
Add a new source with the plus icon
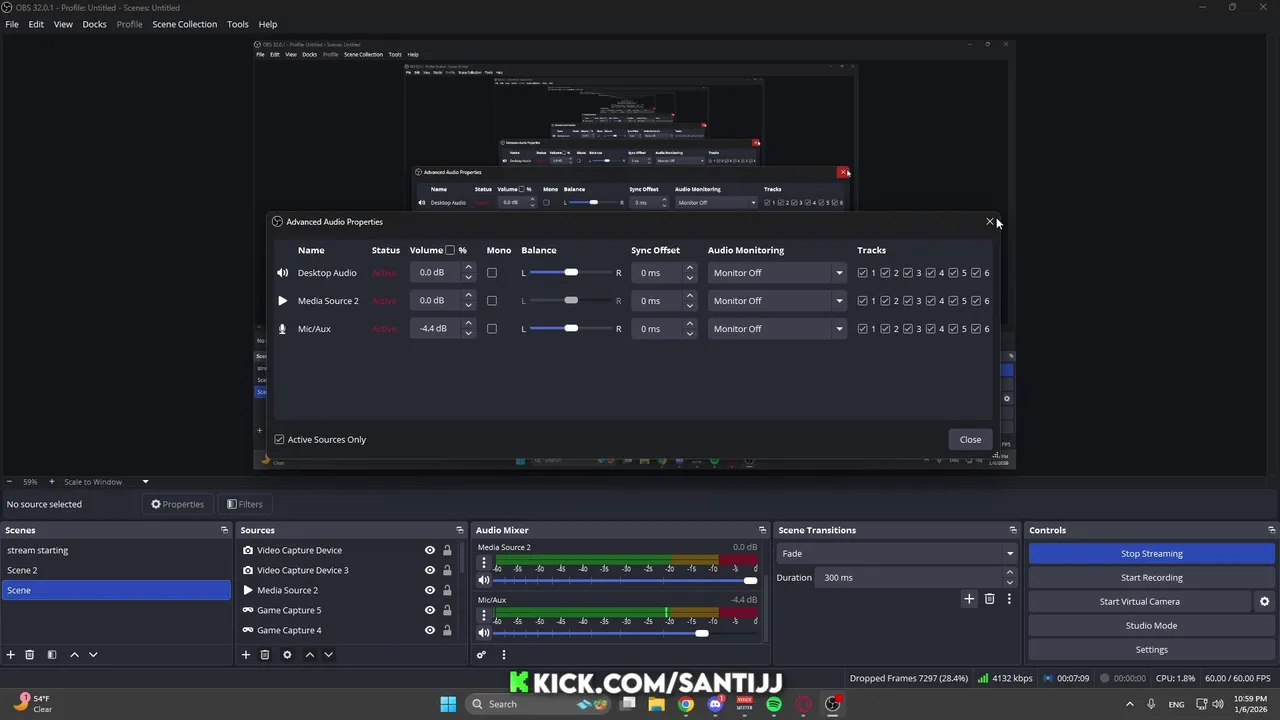pos(246,655)
